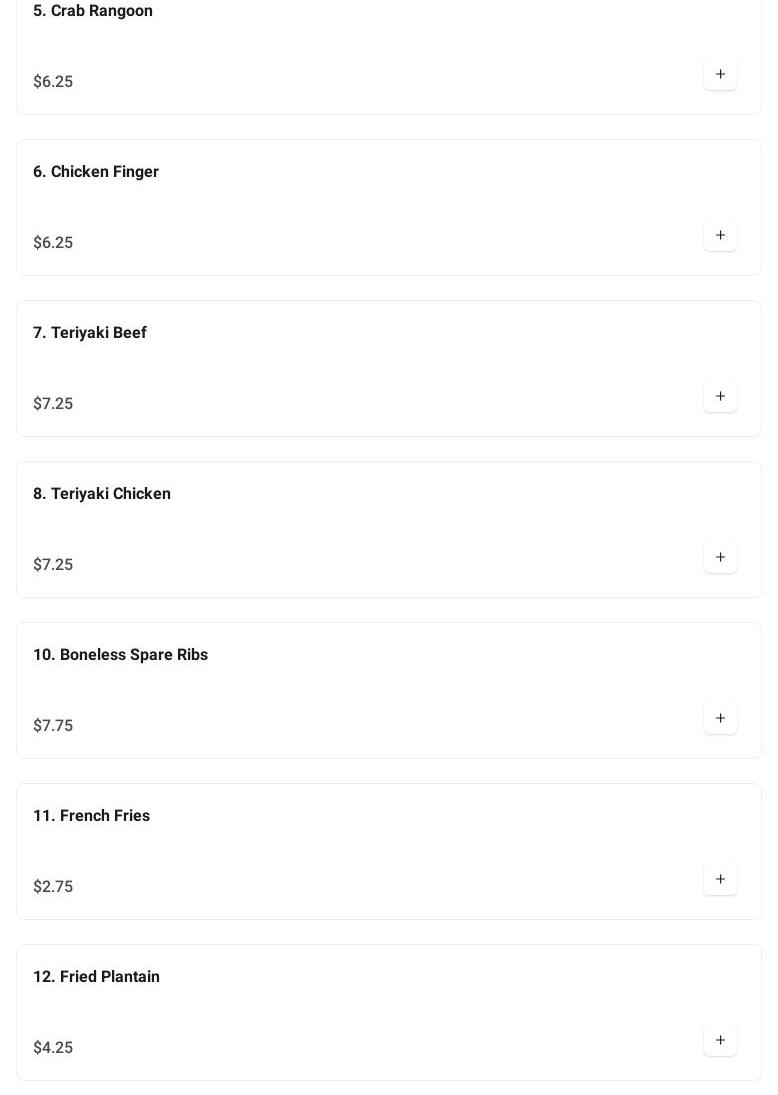Add Crab Rangoon to the order
This screenshot has width=778, height=1095.
pyautogui.click(x=720, y=75)
